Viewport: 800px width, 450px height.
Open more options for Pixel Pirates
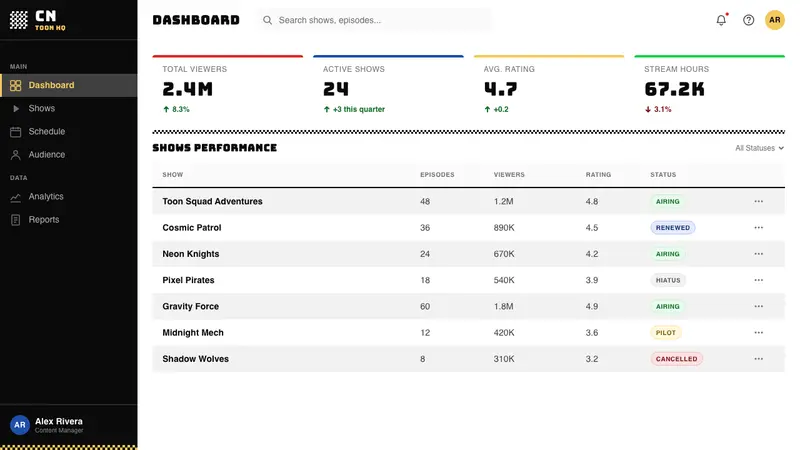[x=759, y=280]
